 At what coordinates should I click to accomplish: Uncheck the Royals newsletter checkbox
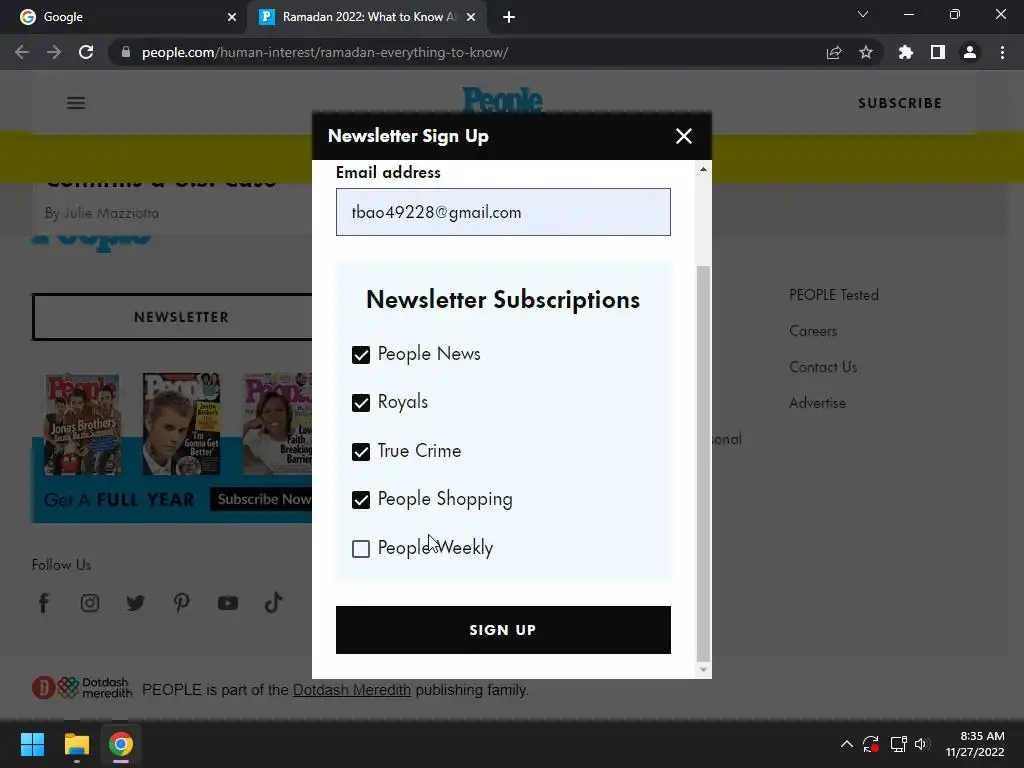(360, 403)
